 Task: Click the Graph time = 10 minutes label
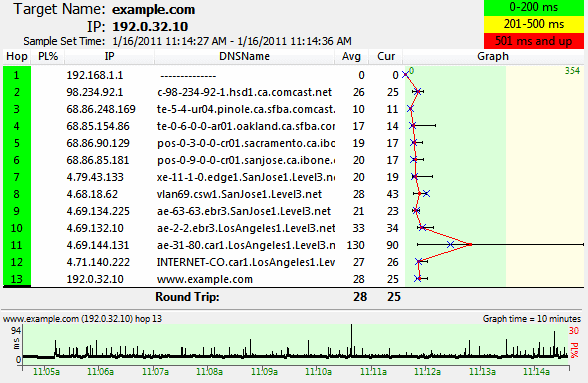(532, 319)
